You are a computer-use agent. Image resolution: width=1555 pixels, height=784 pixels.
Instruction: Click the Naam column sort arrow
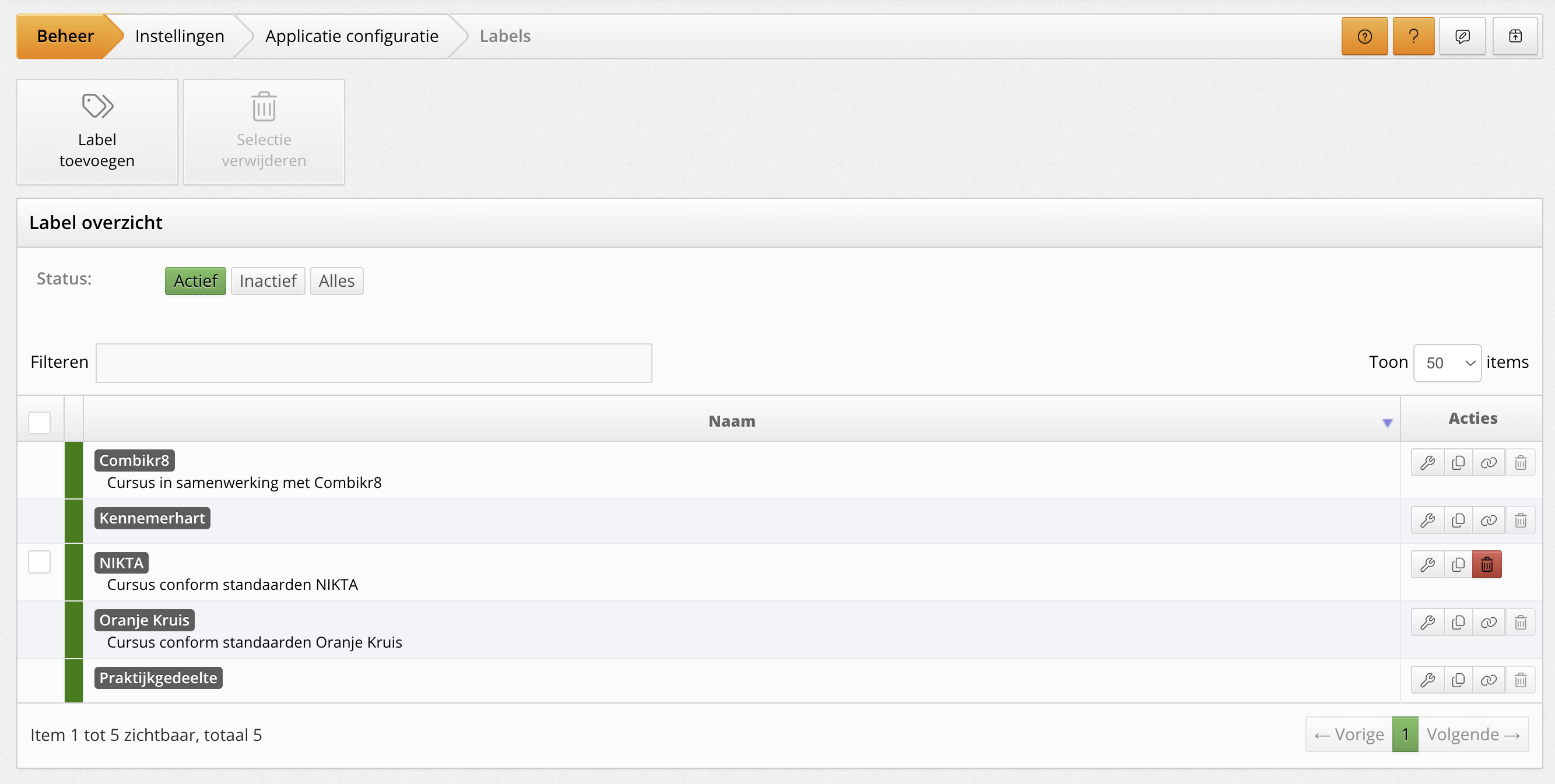[1387, 423]
